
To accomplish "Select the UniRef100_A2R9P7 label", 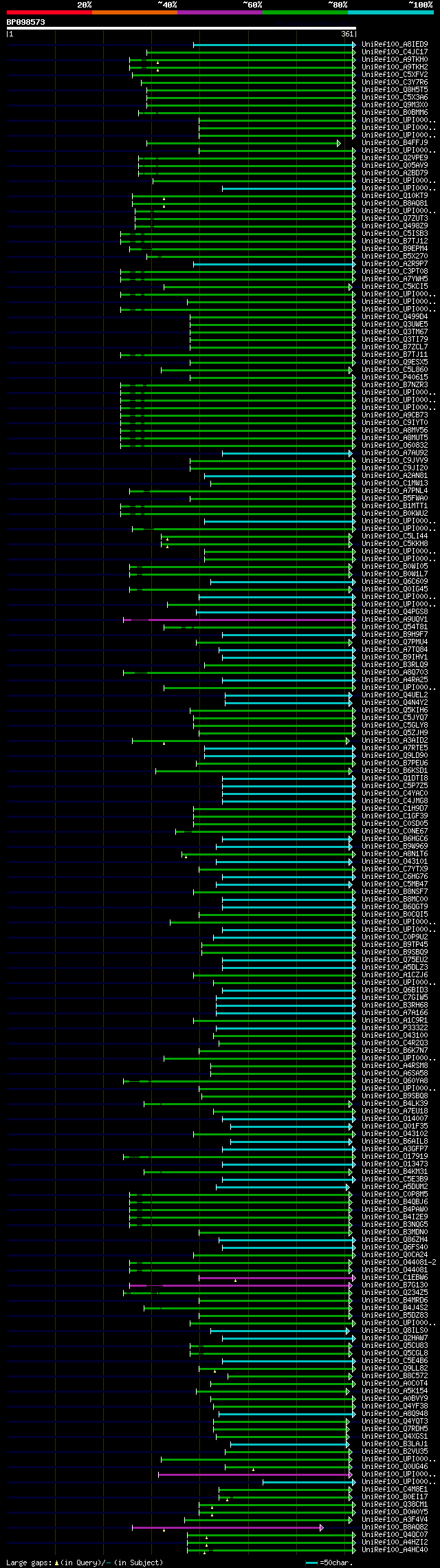I will point(395,264).
